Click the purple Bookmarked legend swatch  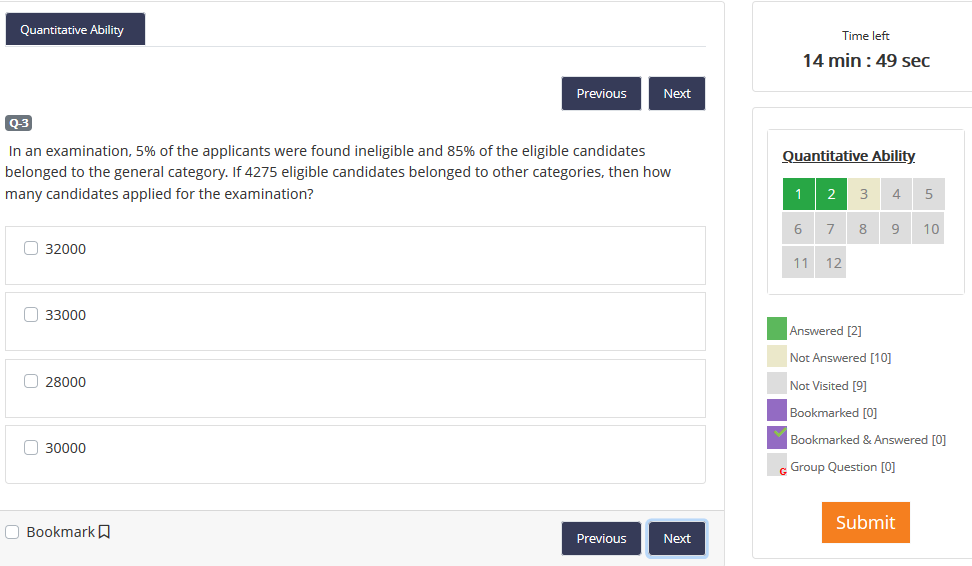(x=776, y=411)
